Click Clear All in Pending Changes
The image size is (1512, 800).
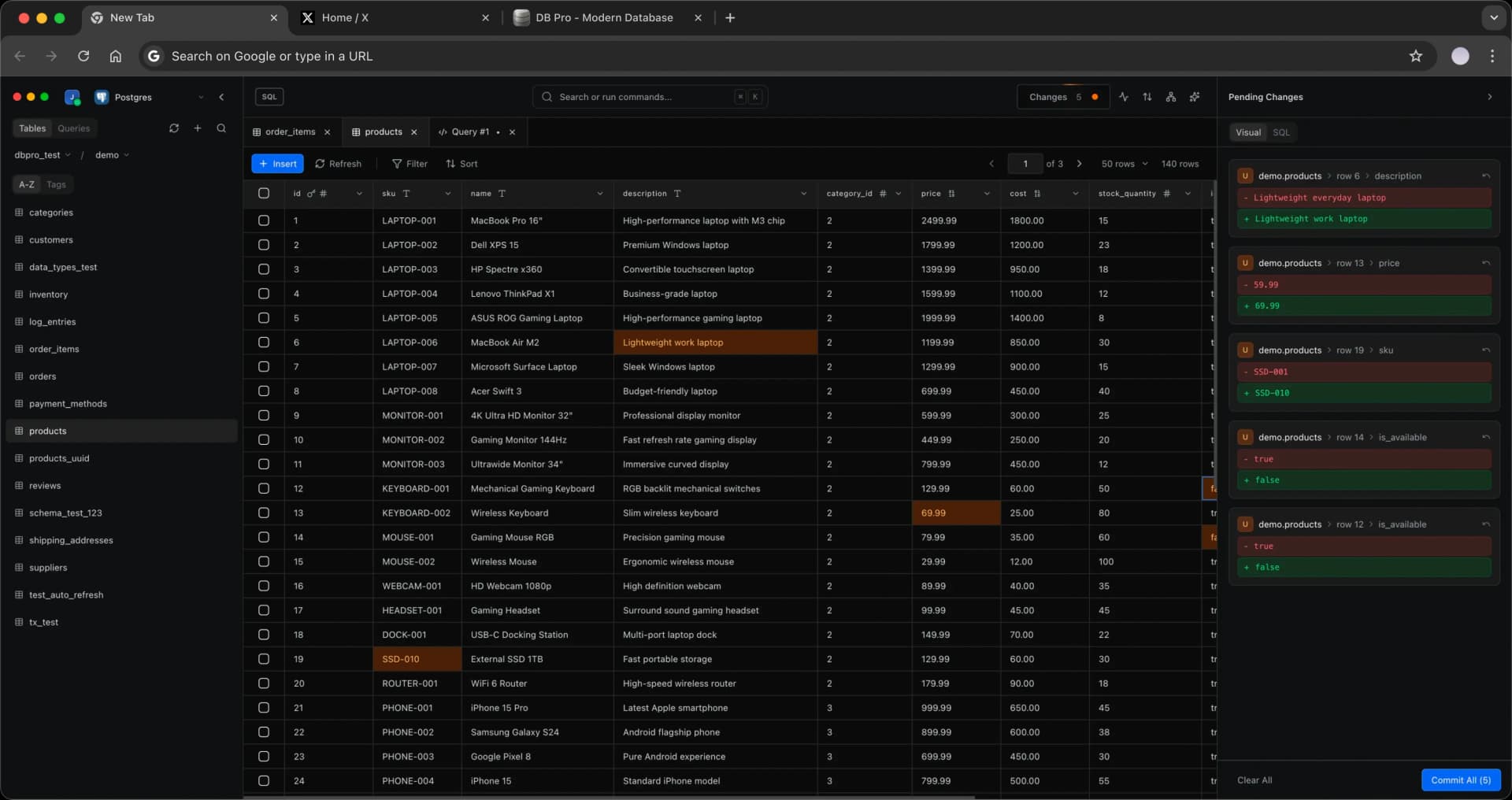[x=1254, y=780]
